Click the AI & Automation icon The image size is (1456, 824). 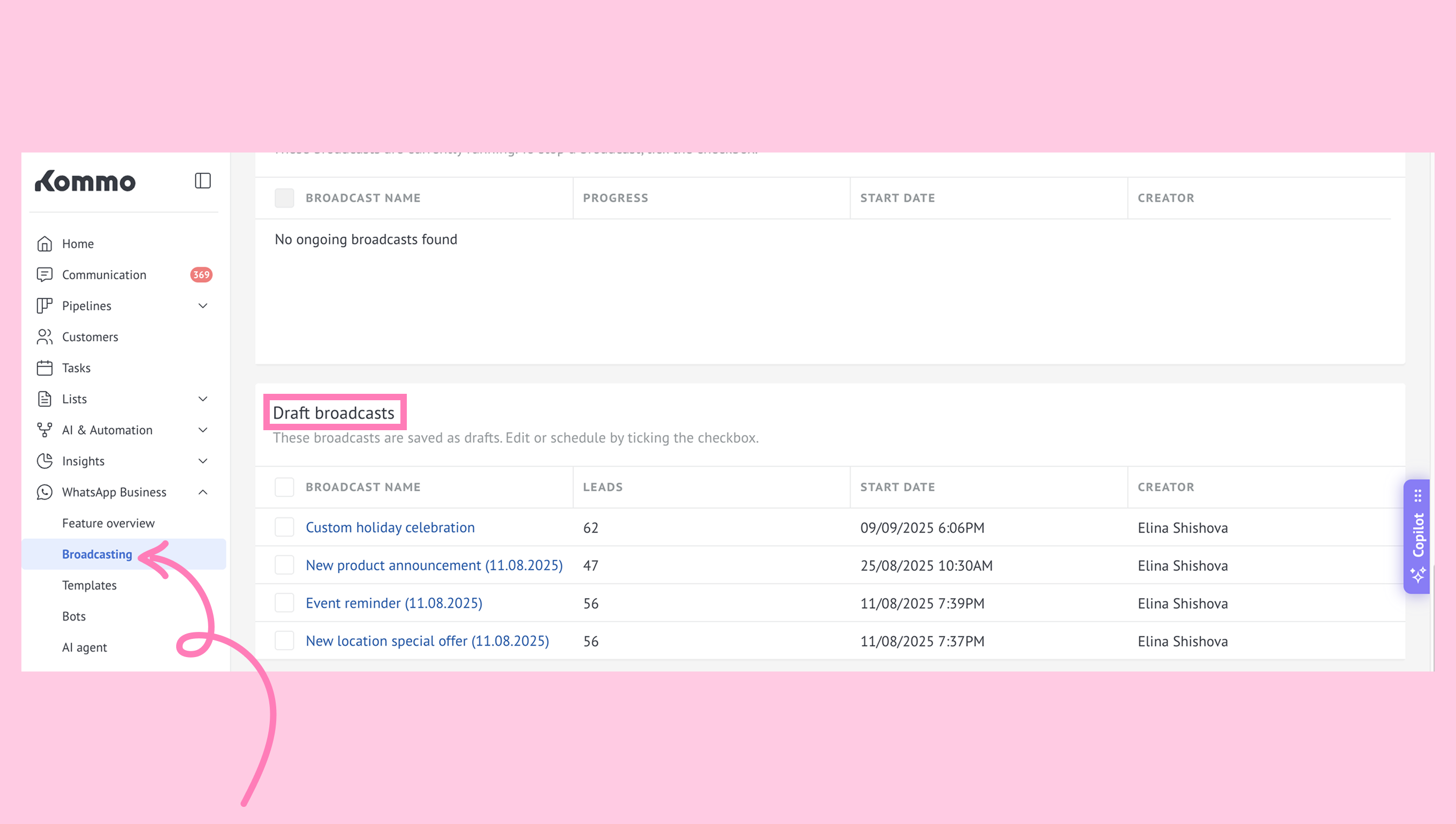pos(45,430)
